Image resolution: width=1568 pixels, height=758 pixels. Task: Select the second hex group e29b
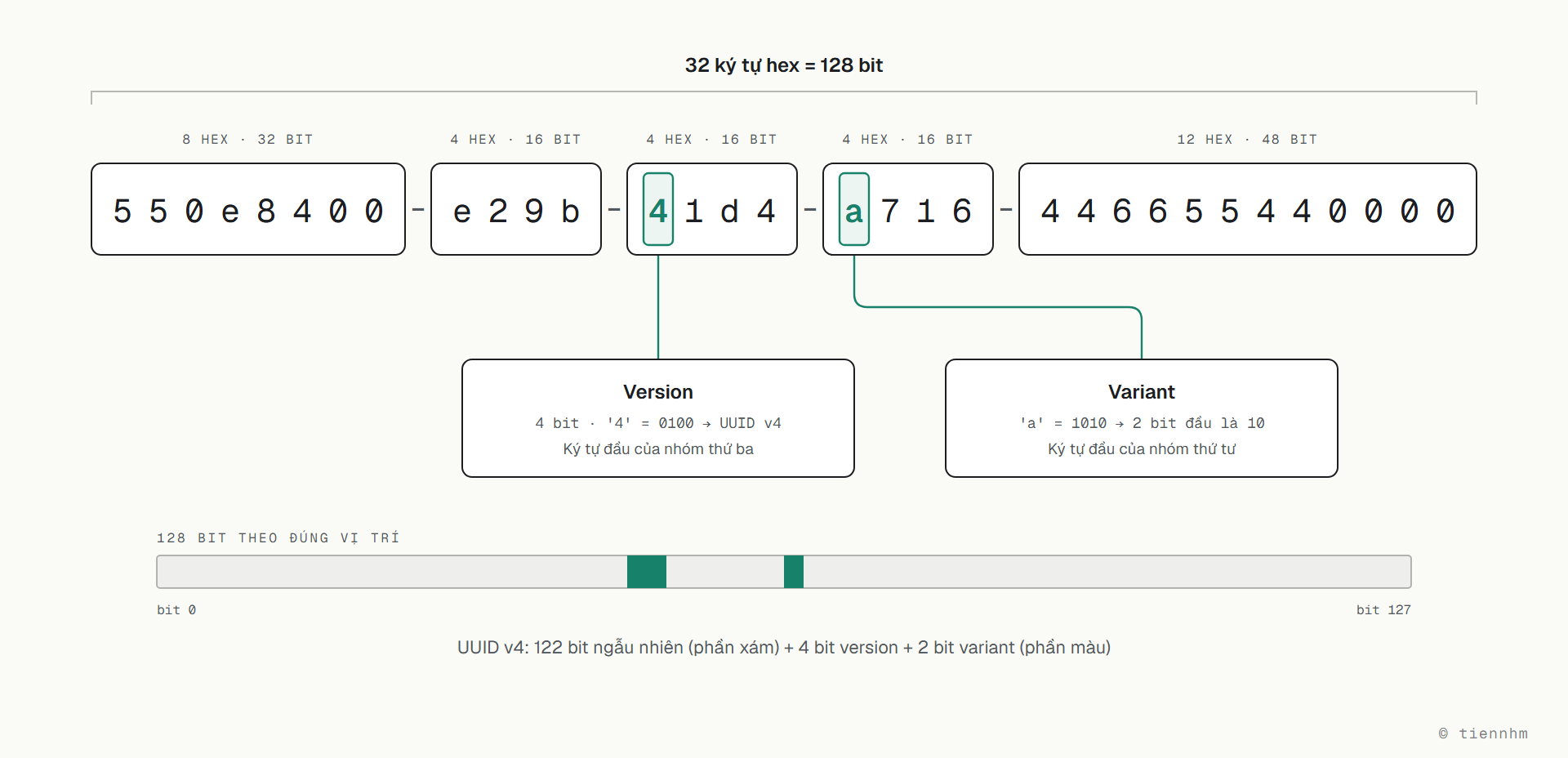(516, 209)
